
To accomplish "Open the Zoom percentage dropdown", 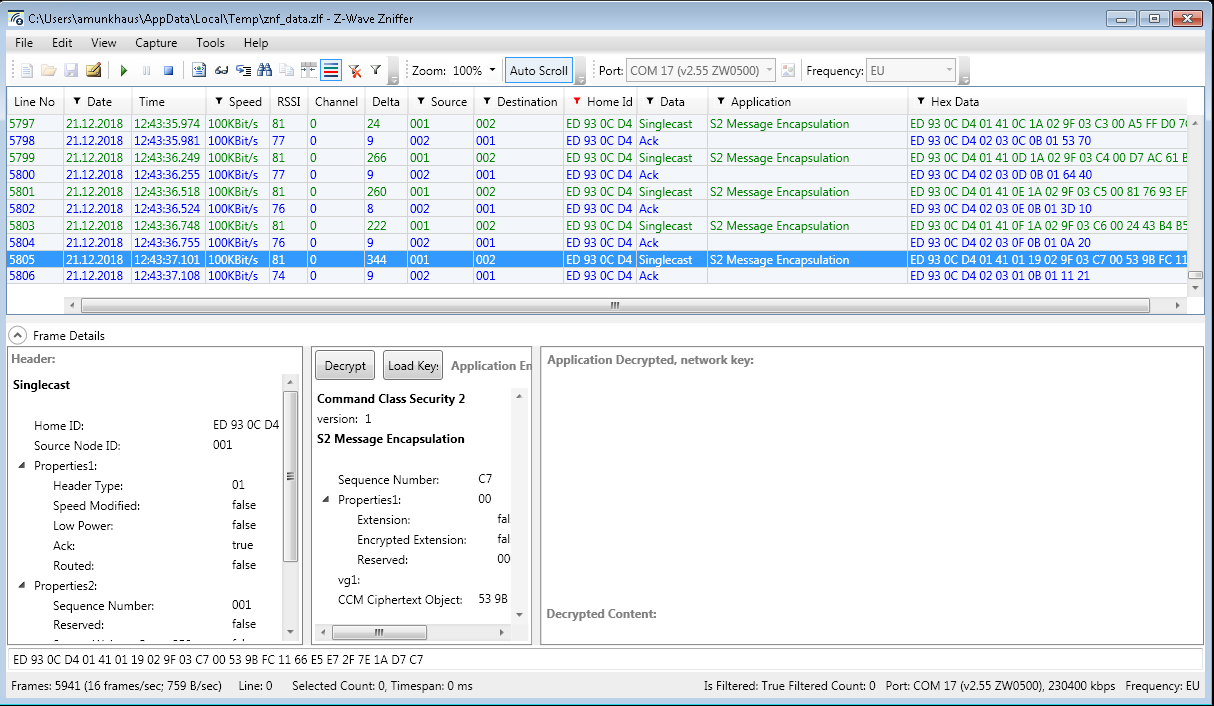I will click(x=487, y=69).
